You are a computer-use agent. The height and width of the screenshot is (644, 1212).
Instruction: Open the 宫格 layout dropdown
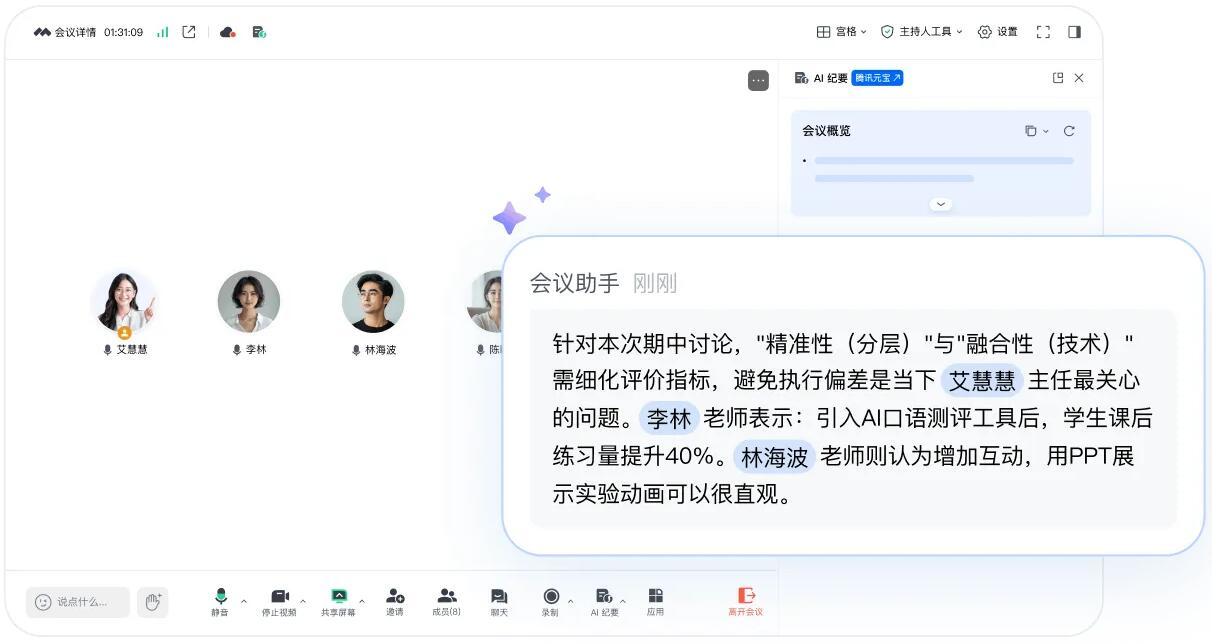click(x=842, y=32)
